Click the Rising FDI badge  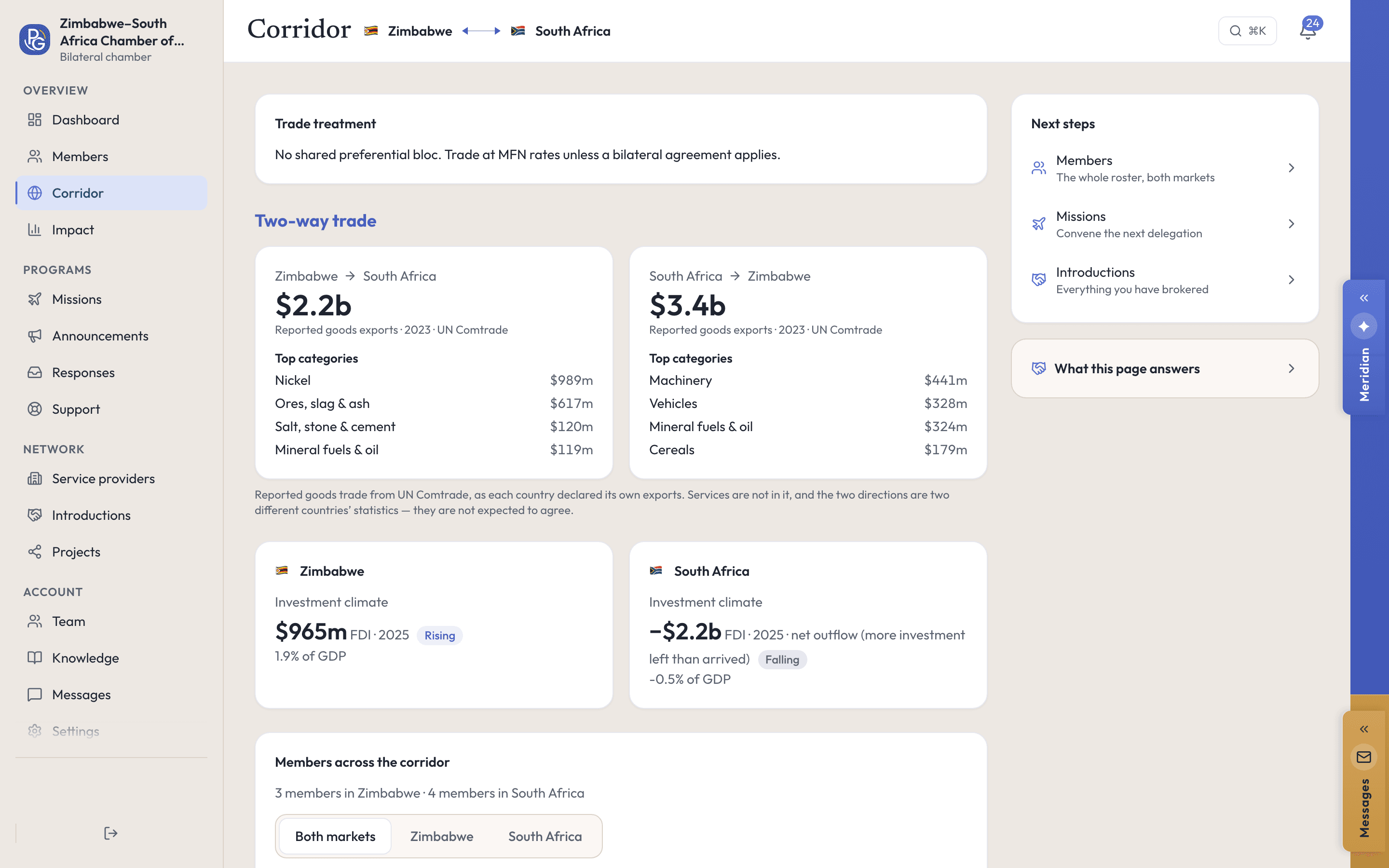point(440,636)
